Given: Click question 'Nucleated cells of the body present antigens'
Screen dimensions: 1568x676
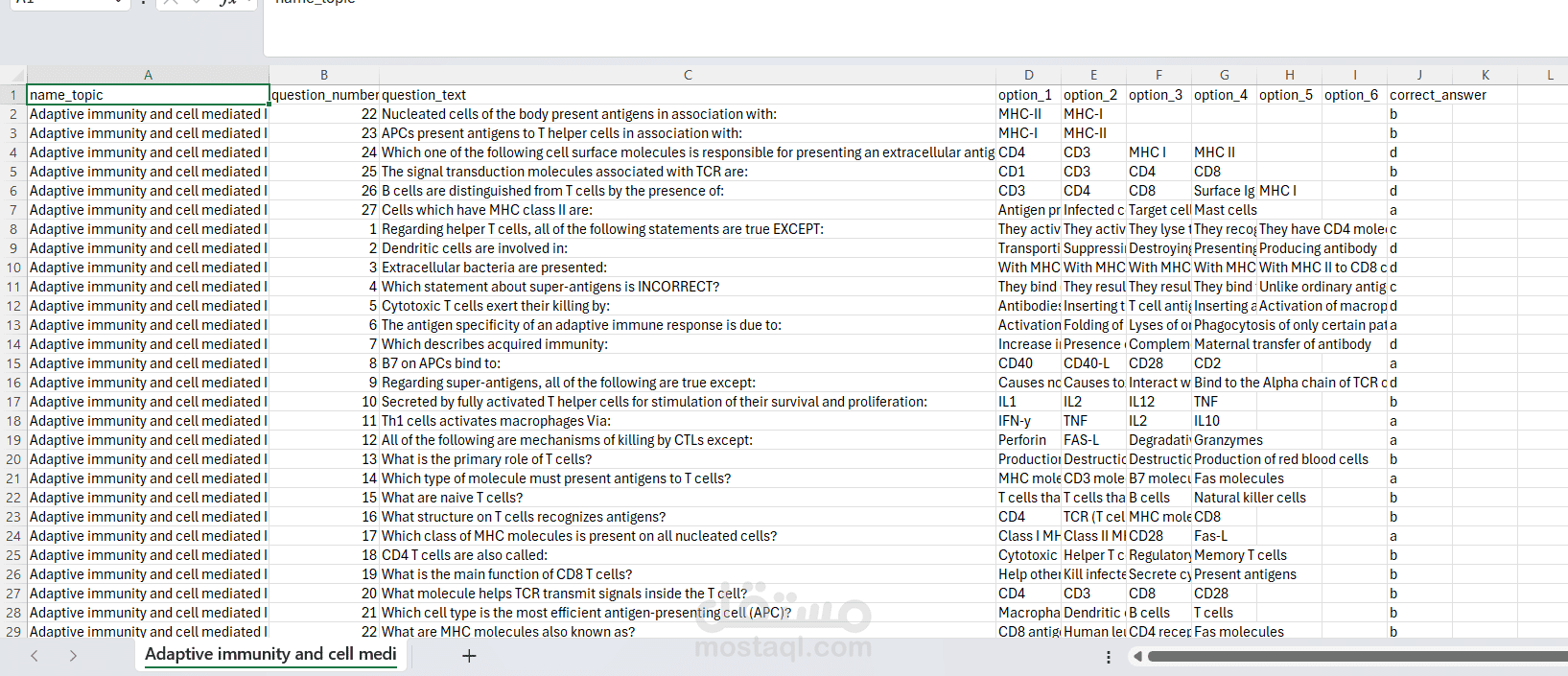Looking at the screenshot, I should [x=688, y=114].
